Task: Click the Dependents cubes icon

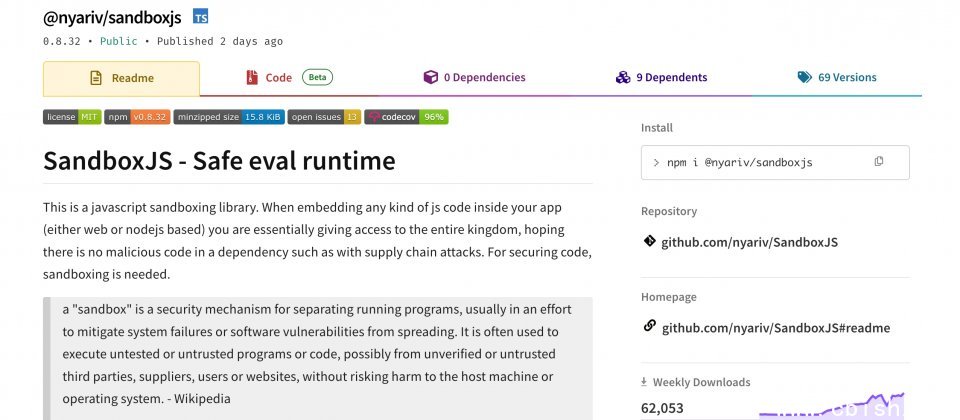Action: 622,78
